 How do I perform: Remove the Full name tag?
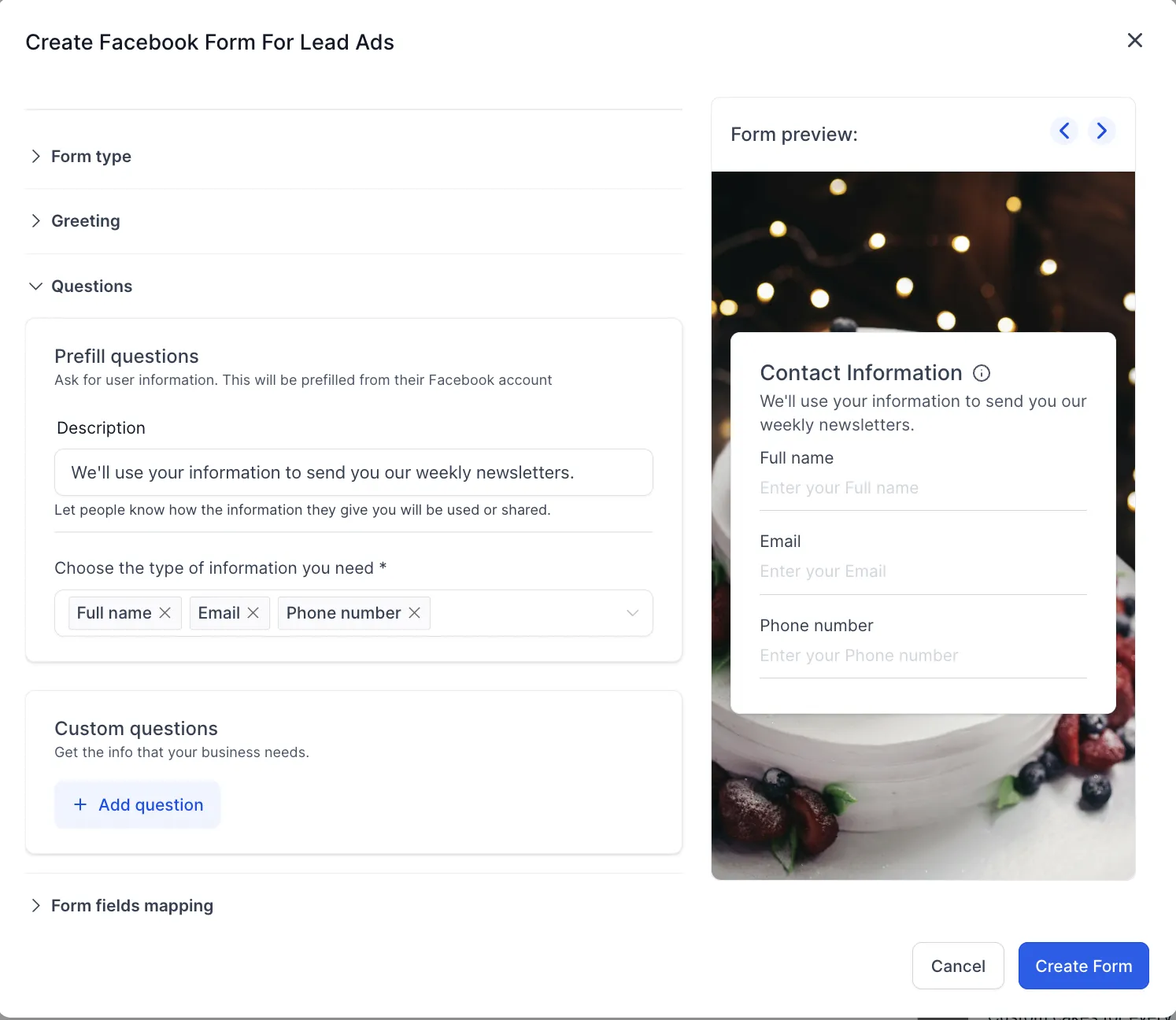pos(165,613)
